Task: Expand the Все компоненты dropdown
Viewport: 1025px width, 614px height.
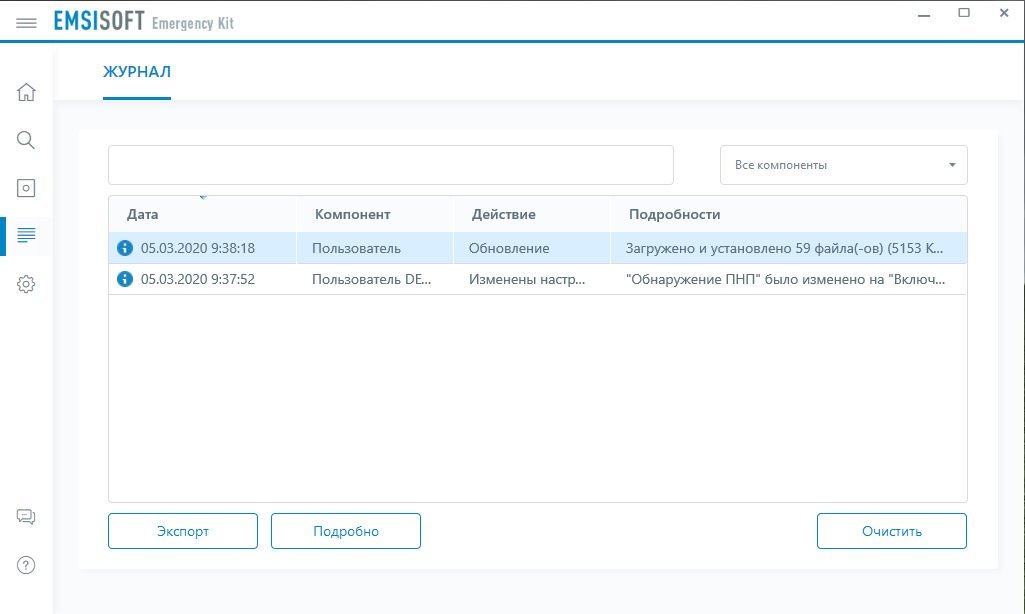Action: pos(843,165)
